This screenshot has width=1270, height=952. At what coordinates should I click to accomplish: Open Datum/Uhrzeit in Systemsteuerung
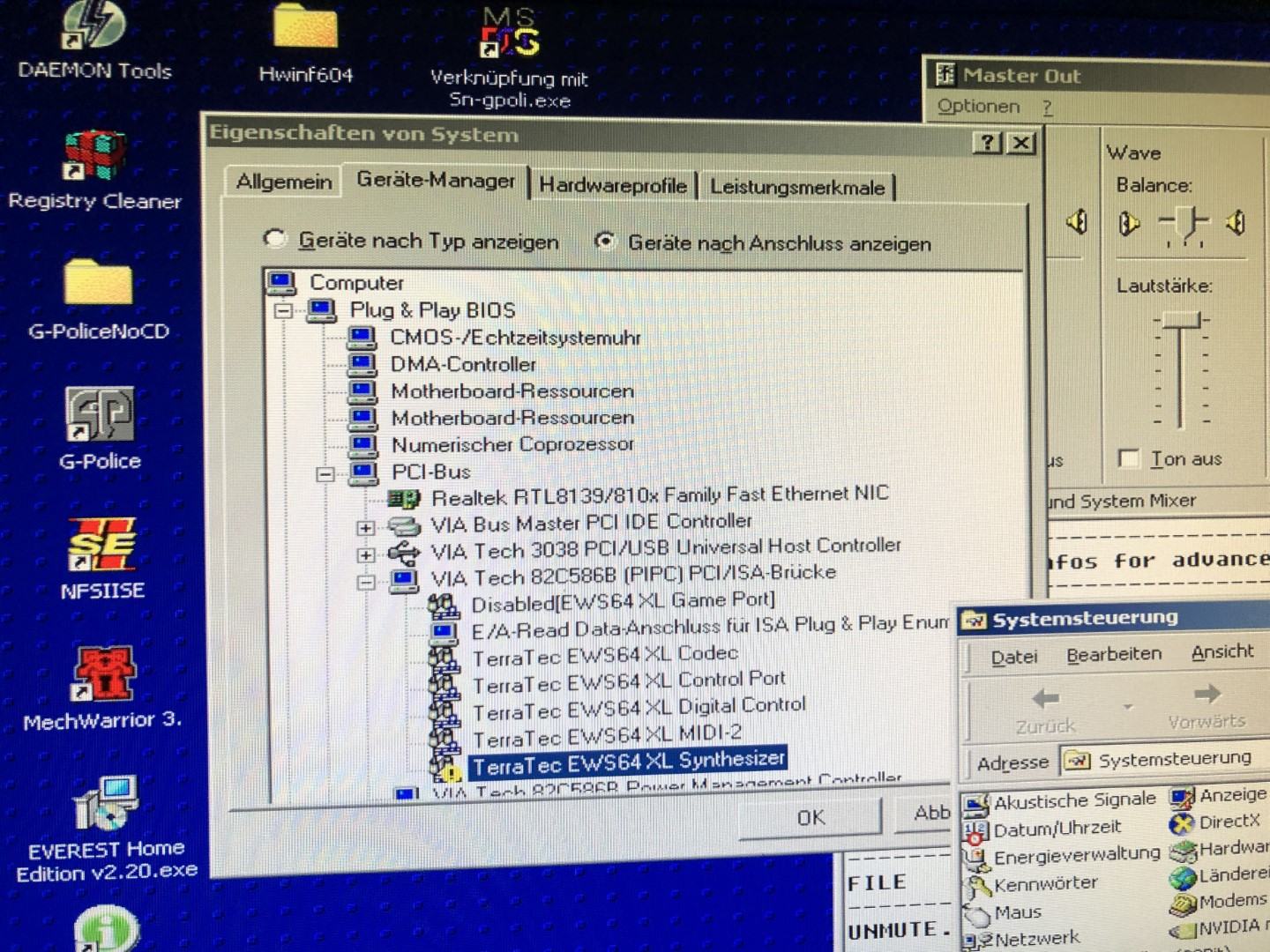1042,829
